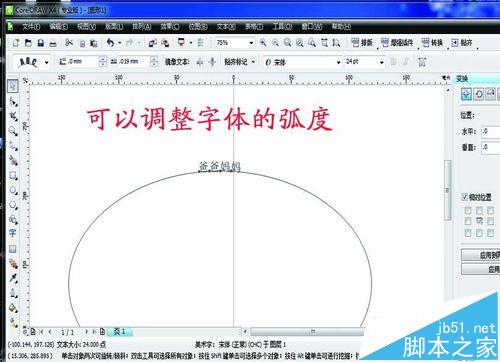Select the Basic Shapes tool in toolbox
This screenshot has height=362, width=500.
click(x=13, y=219)
